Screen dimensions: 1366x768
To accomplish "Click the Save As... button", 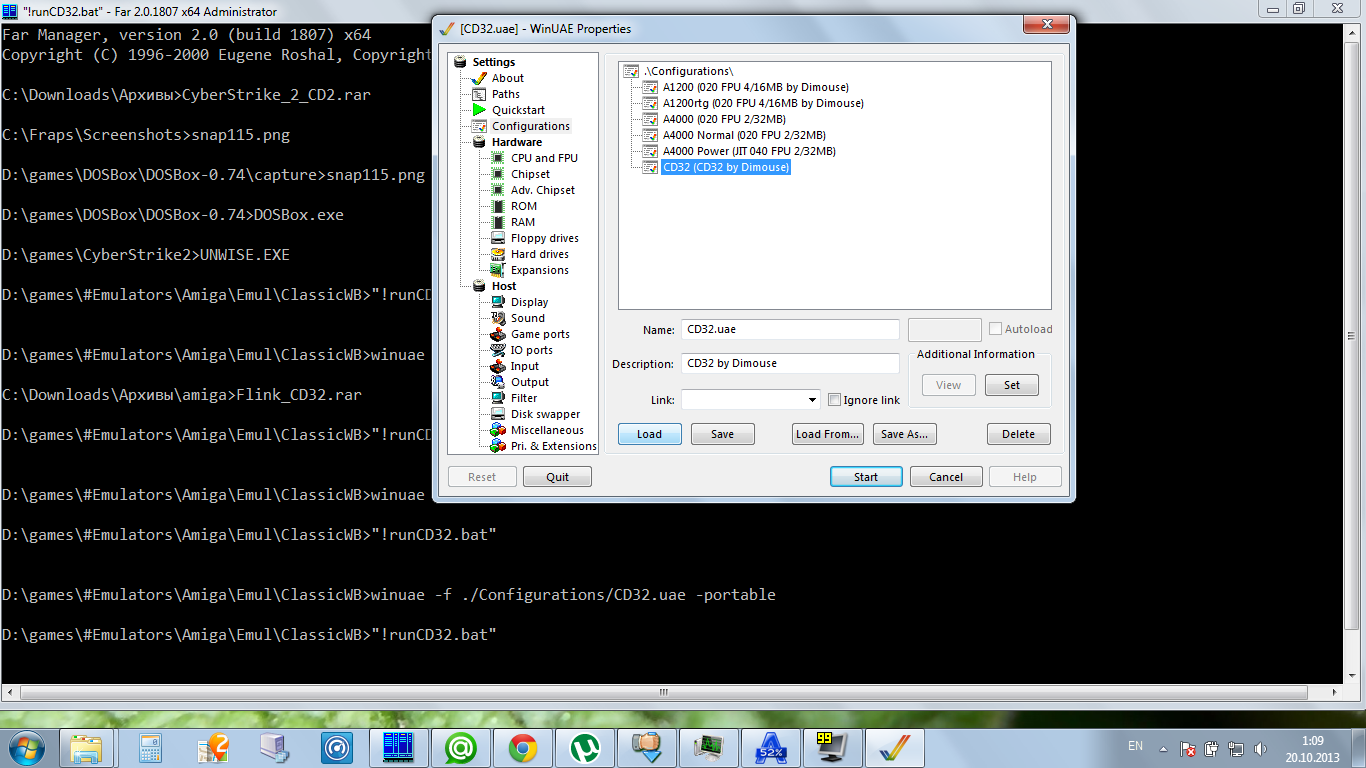I will pos(905,434).
